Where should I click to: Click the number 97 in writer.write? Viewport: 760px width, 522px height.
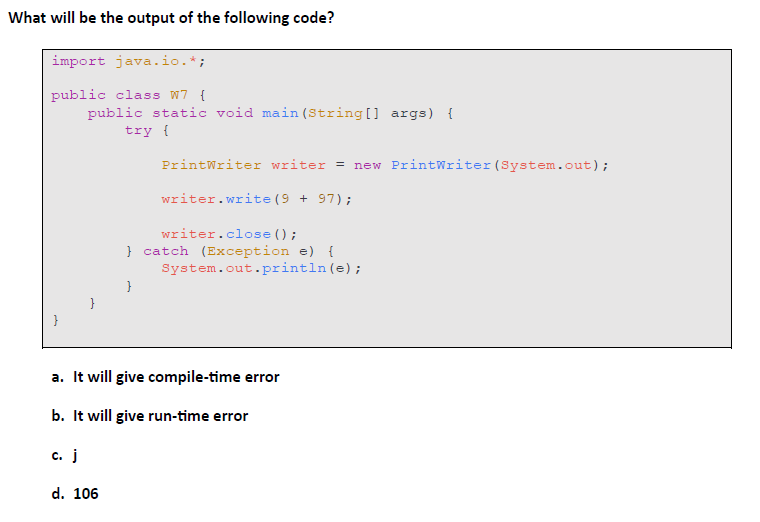click(326, 199)
